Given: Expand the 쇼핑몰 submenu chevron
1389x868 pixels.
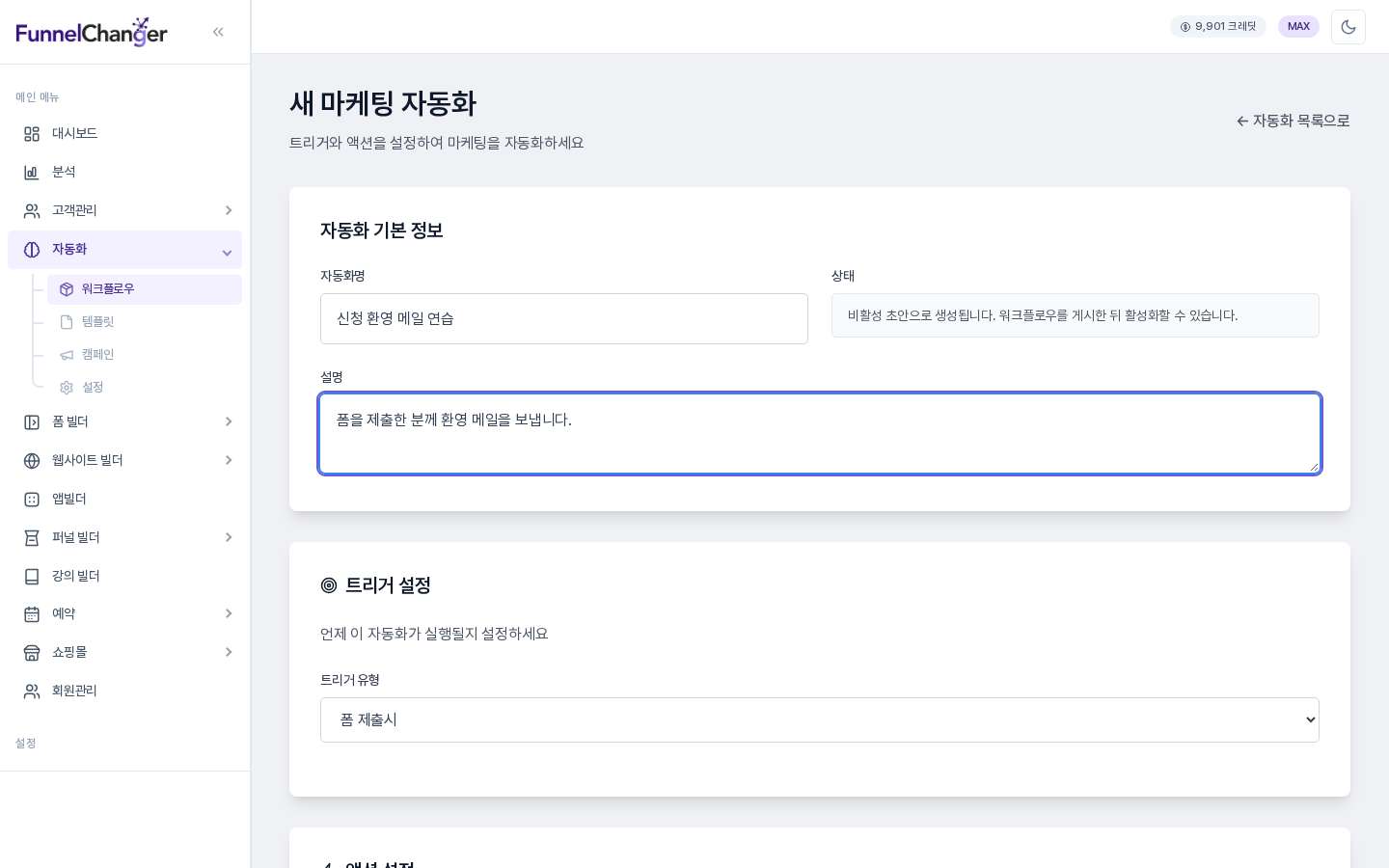Looking at the screenshot, I should tap(229, 652).
